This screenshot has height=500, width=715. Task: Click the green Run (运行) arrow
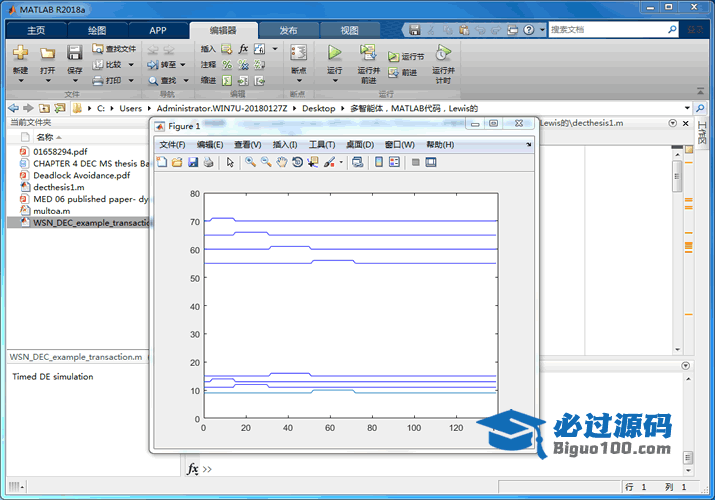tap(335, 53)
